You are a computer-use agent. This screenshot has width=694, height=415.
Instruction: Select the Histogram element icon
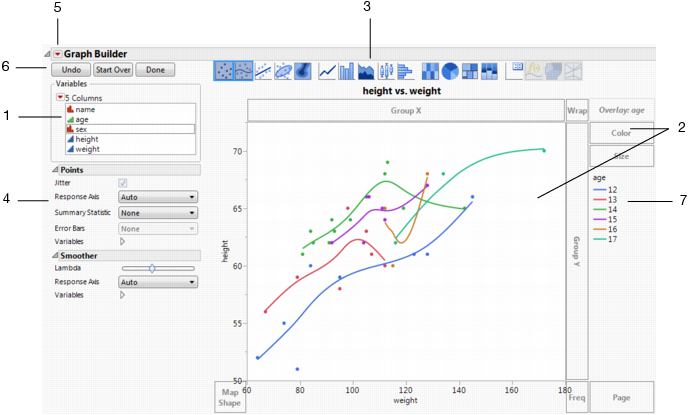(x=405, y=71)
